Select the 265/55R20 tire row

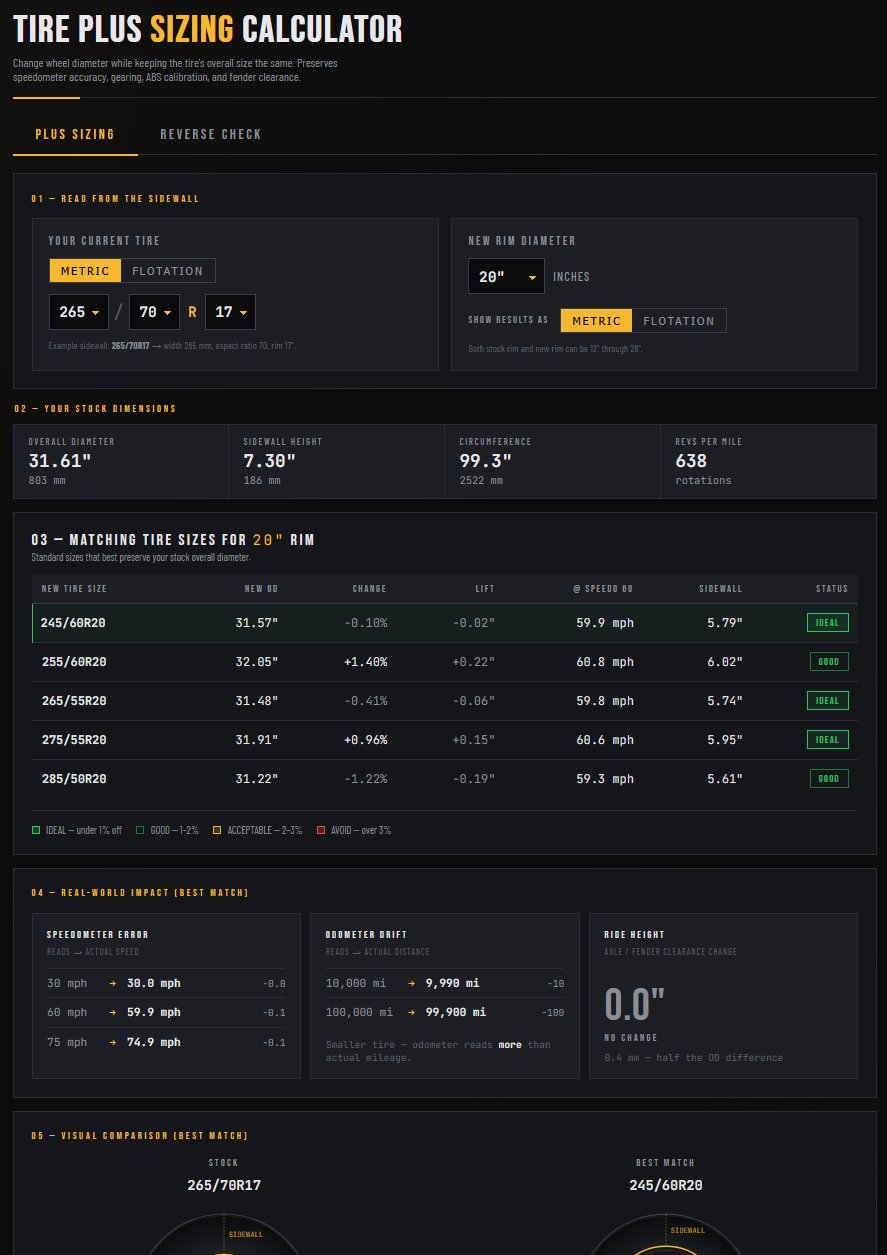tap(445, 701)
